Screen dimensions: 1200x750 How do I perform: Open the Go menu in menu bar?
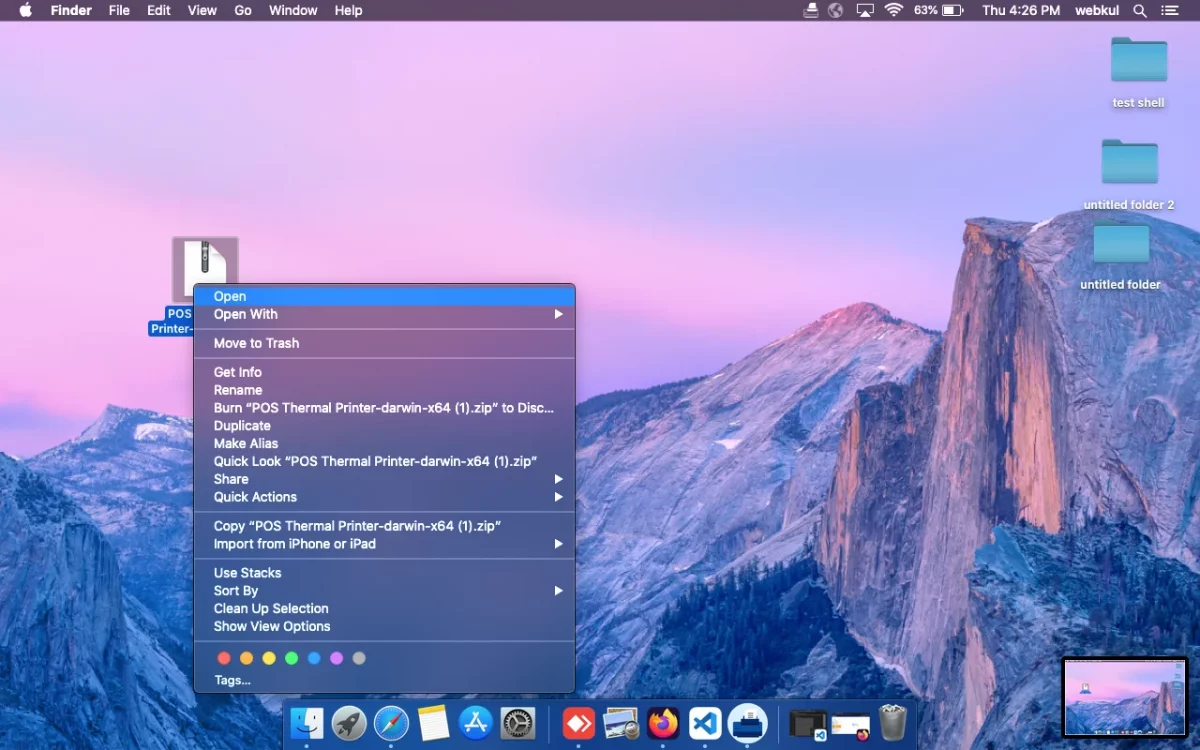243,11
